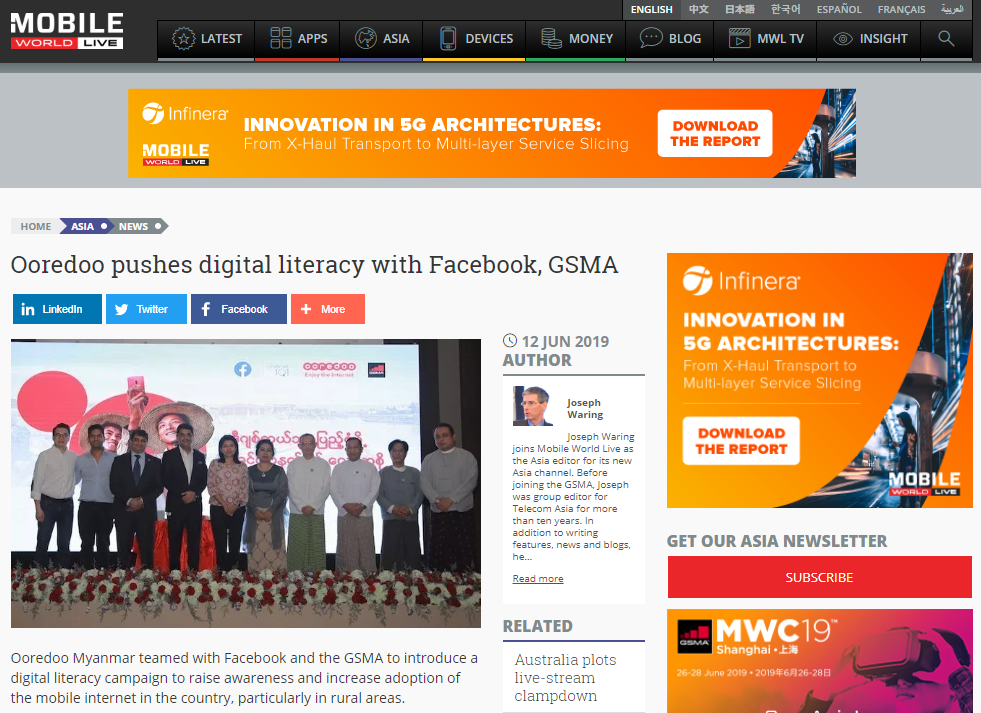Open the Mobile World Live home logo

(66, 30)
